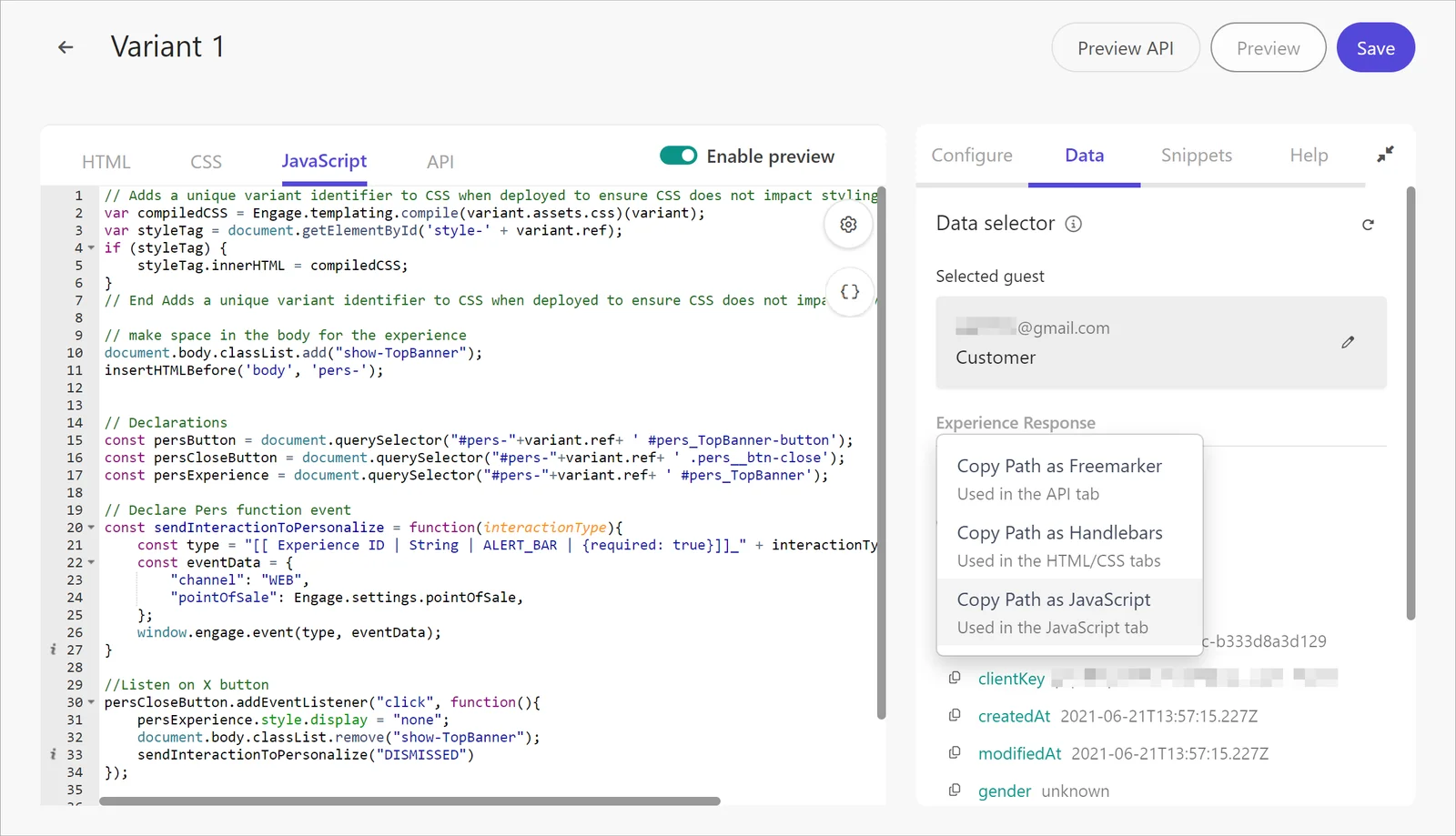Click the Preview API button
Viewport: 1456px width, 836px height.
coord(1126,48)
